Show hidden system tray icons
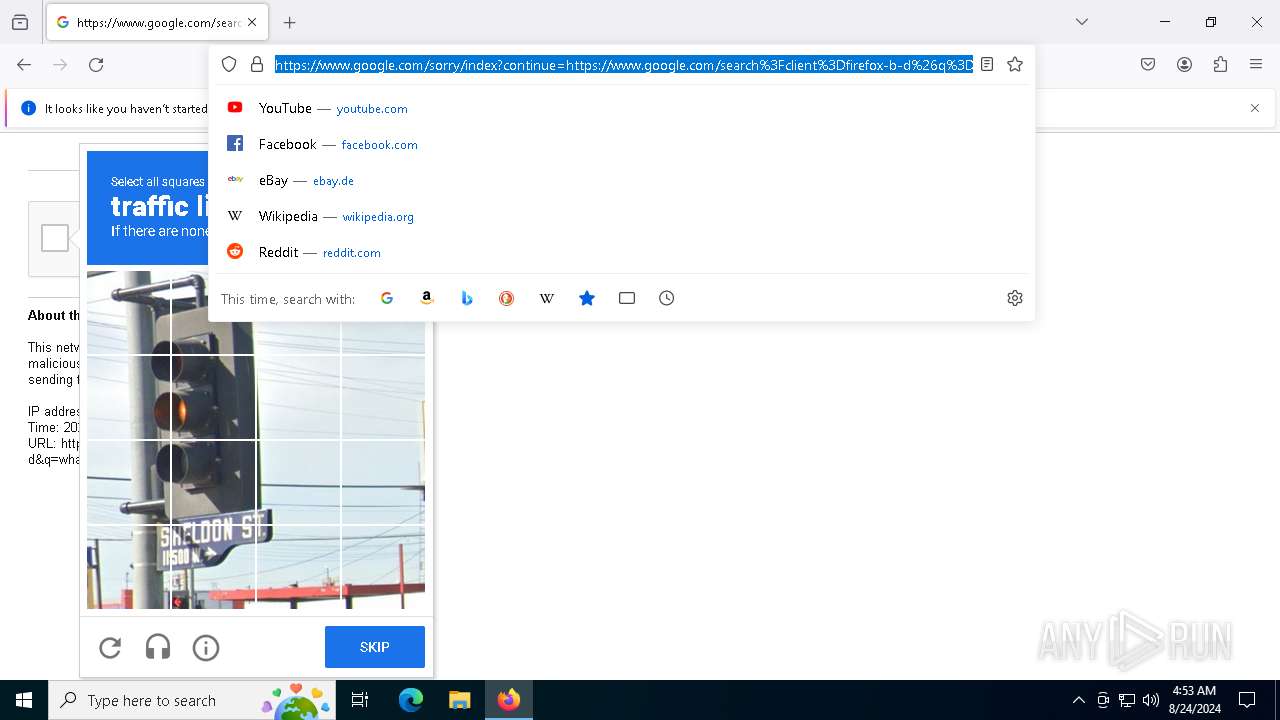This screenshot has width=1280, height=720. [x=1078, y=700]
